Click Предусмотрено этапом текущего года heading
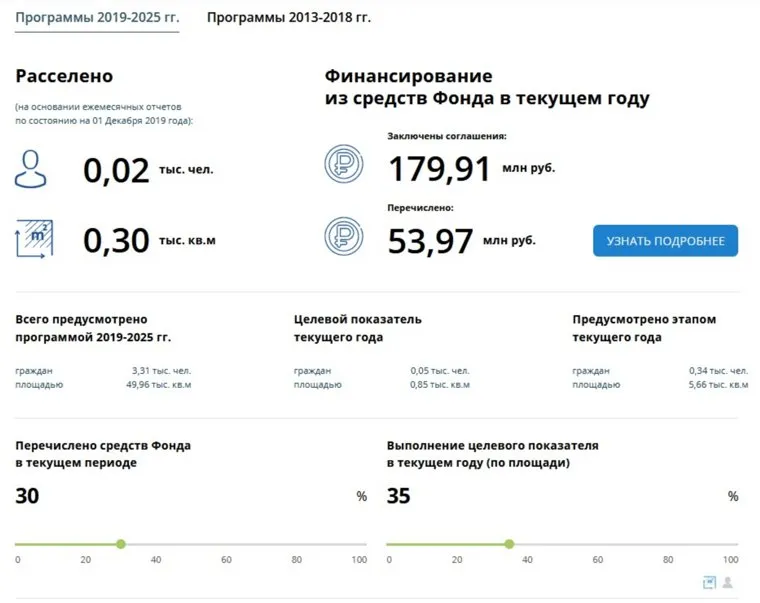Viewport: 760px width, 603px height. (x=644, y=328)
